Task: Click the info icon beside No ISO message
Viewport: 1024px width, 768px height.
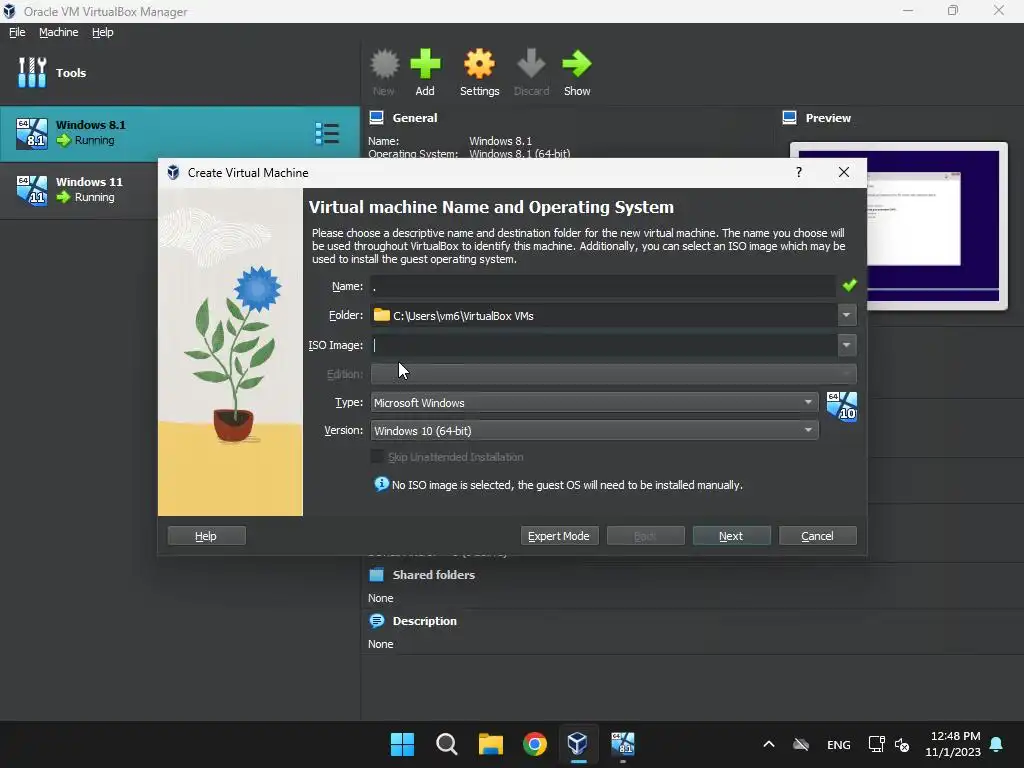Action: [x=381, y=484]
